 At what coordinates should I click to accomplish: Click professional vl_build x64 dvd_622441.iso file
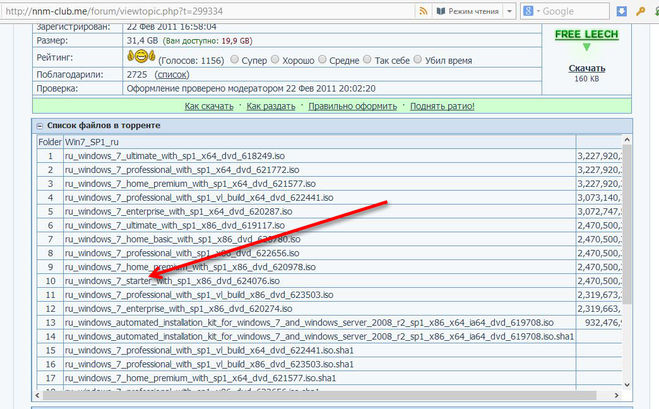199,198
